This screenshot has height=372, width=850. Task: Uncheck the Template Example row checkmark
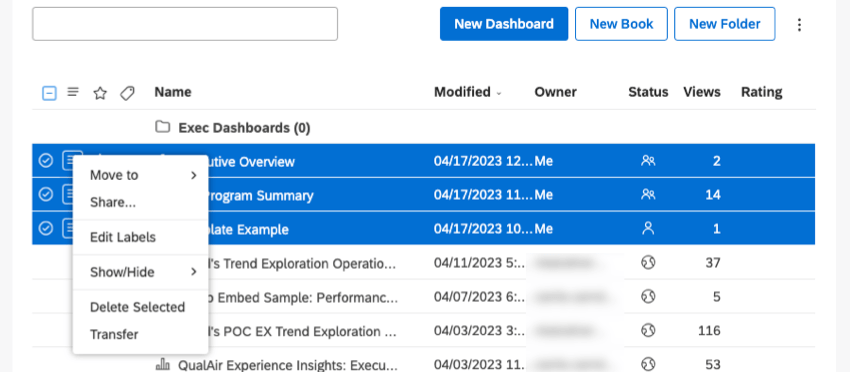click(x=46, y=228)
